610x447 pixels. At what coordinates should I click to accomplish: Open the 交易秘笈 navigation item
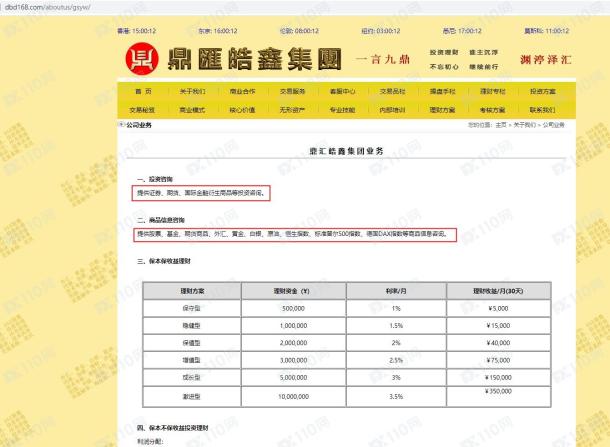point(142,110)
